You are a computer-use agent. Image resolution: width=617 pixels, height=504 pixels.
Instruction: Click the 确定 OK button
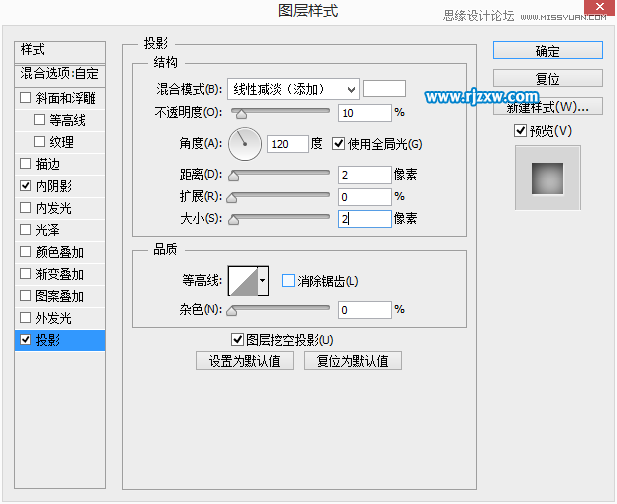(x=548, y=50)
